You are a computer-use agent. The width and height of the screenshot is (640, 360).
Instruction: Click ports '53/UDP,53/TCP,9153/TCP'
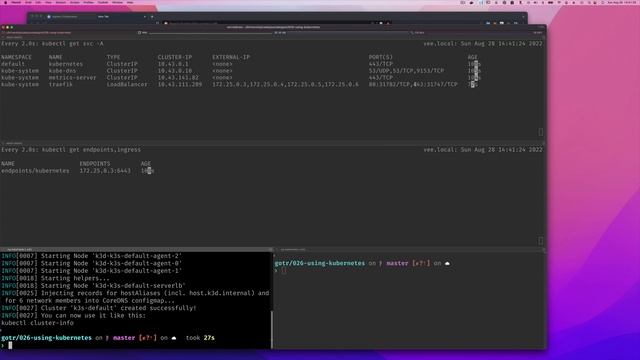tap(406, 71)
